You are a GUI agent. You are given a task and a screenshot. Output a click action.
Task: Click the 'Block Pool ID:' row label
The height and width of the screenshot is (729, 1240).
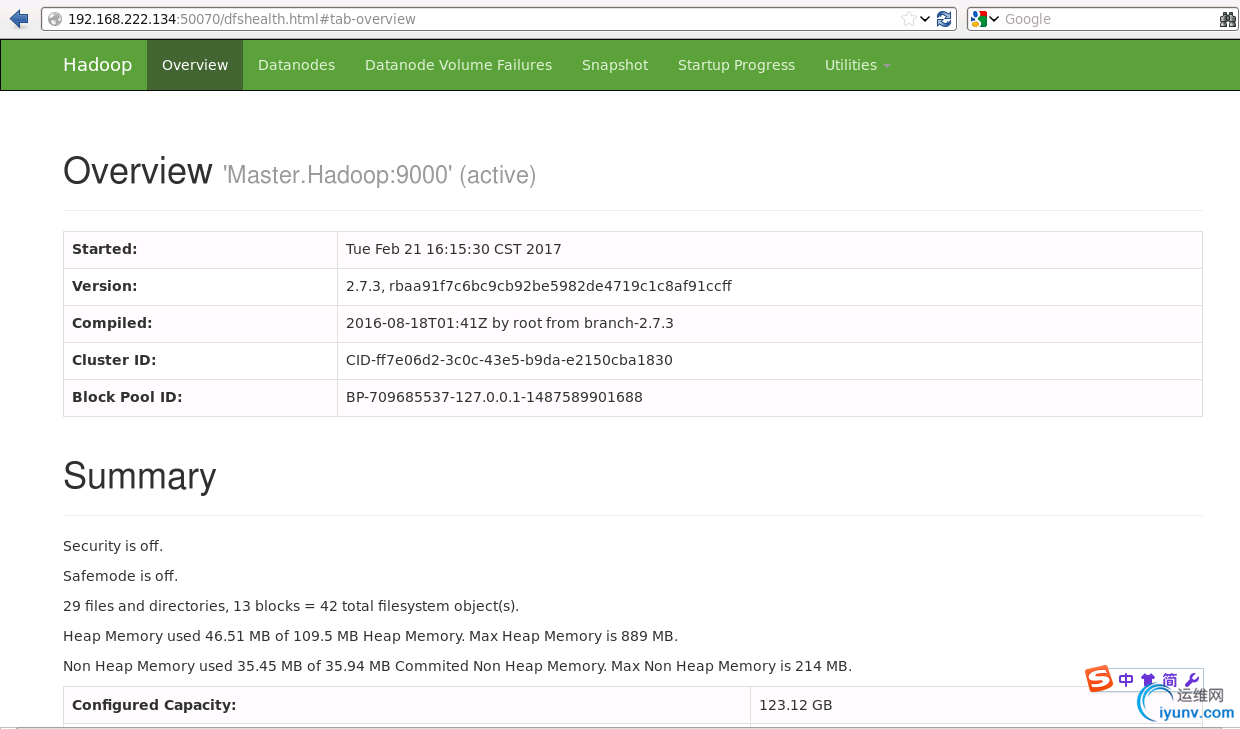[127, 397]
